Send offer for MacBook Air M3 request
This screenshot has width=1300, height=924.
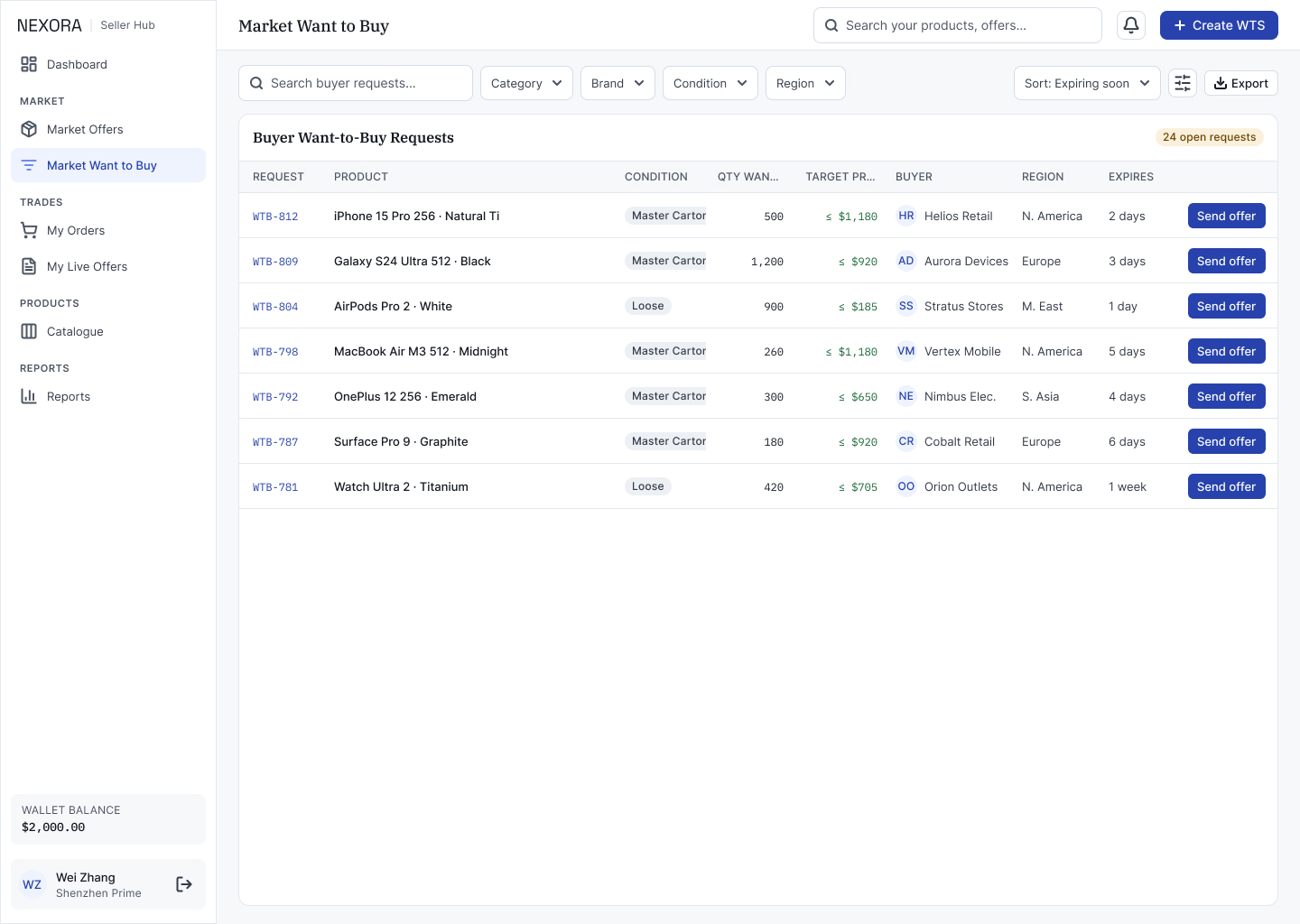pos(1226,351)
